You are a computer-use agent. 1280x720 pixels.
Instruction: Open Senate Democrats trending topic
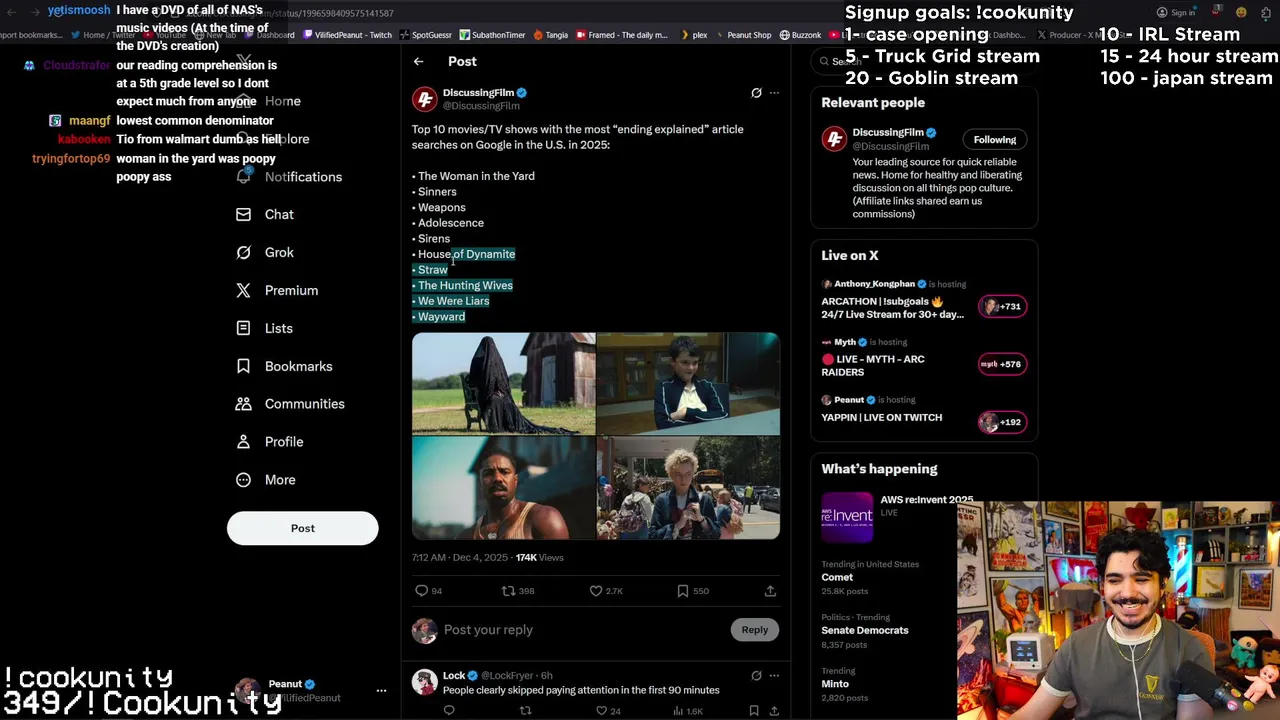point(865,630)
